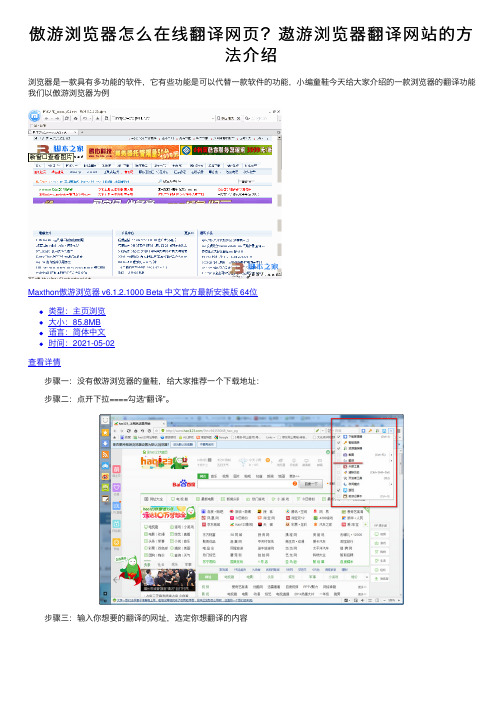Click into the Baidu search input field
The height and width of the screenshot is (713, 504).
(248, 484)
